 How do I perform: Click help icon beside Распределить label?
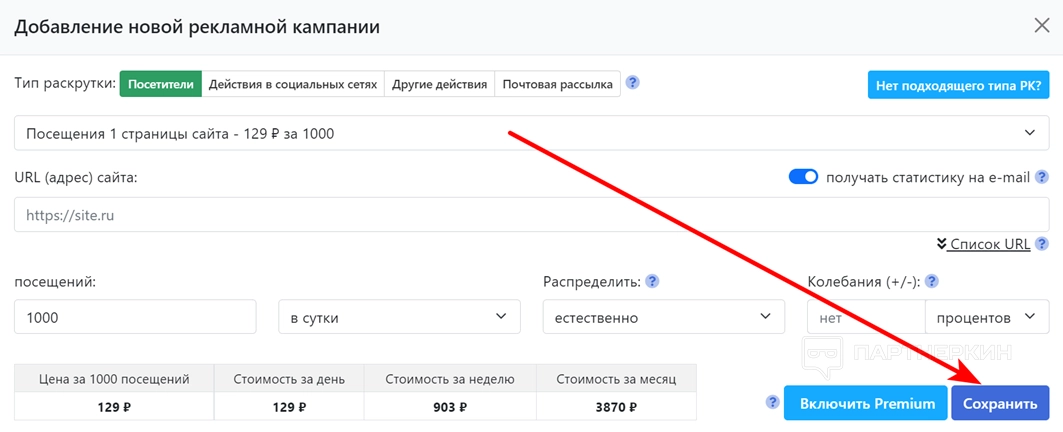click(x=653, y=282)
